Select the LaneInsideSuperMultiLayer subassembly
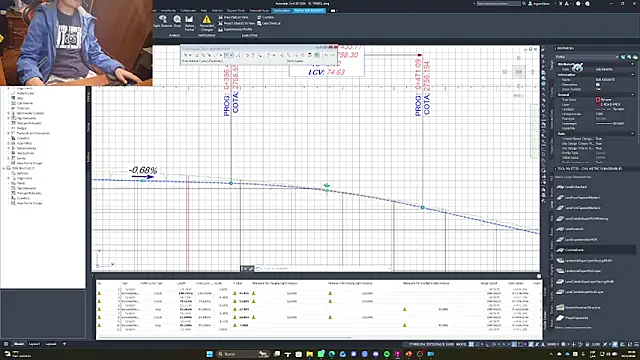This screenshot has height=360, width=640. tap(578, 271)
